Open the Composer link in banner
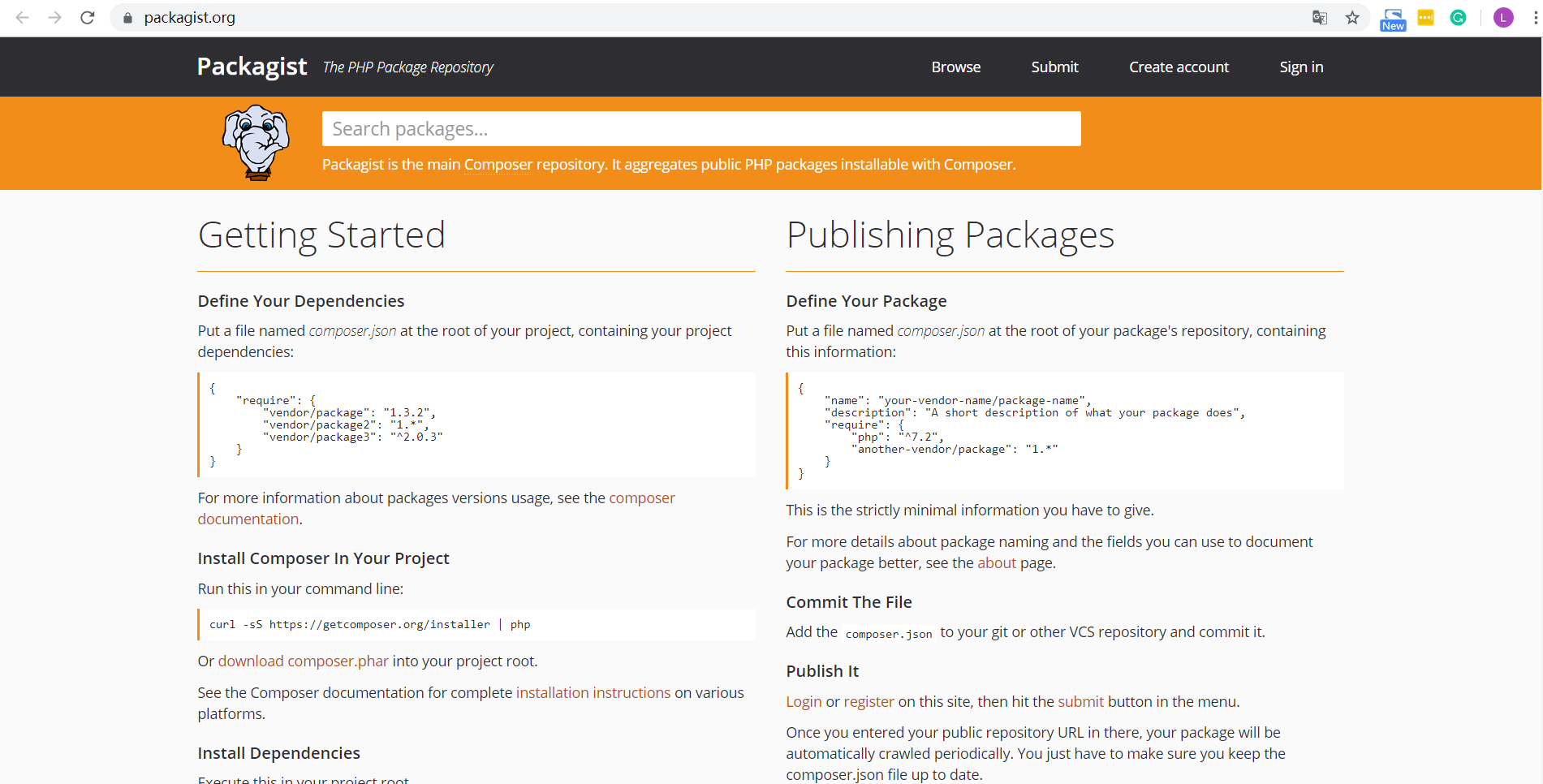This screenshot has height=784, width=1543. click(498, 165)
